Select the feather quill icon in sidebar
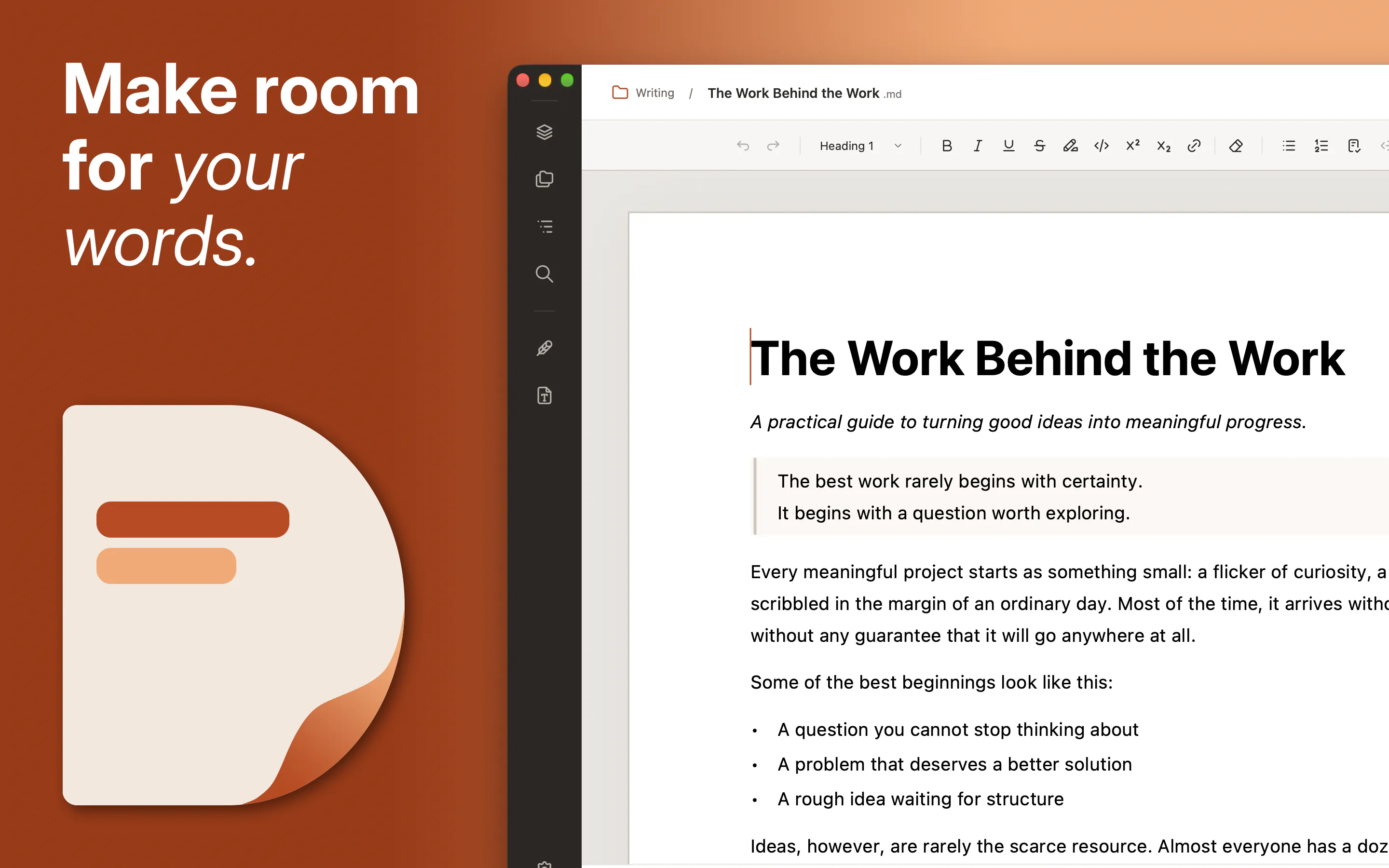This screenshot has height=868, width=1389. pos(544,348)
